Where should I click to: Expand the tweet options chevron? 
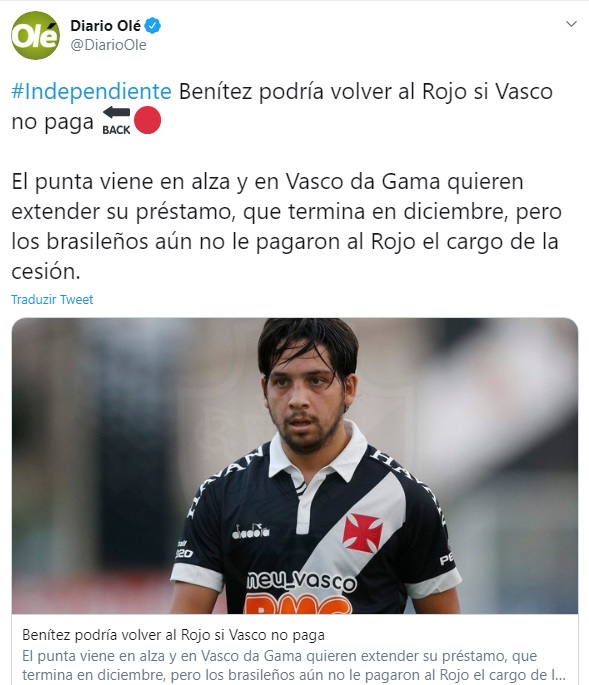click(571, 24)
